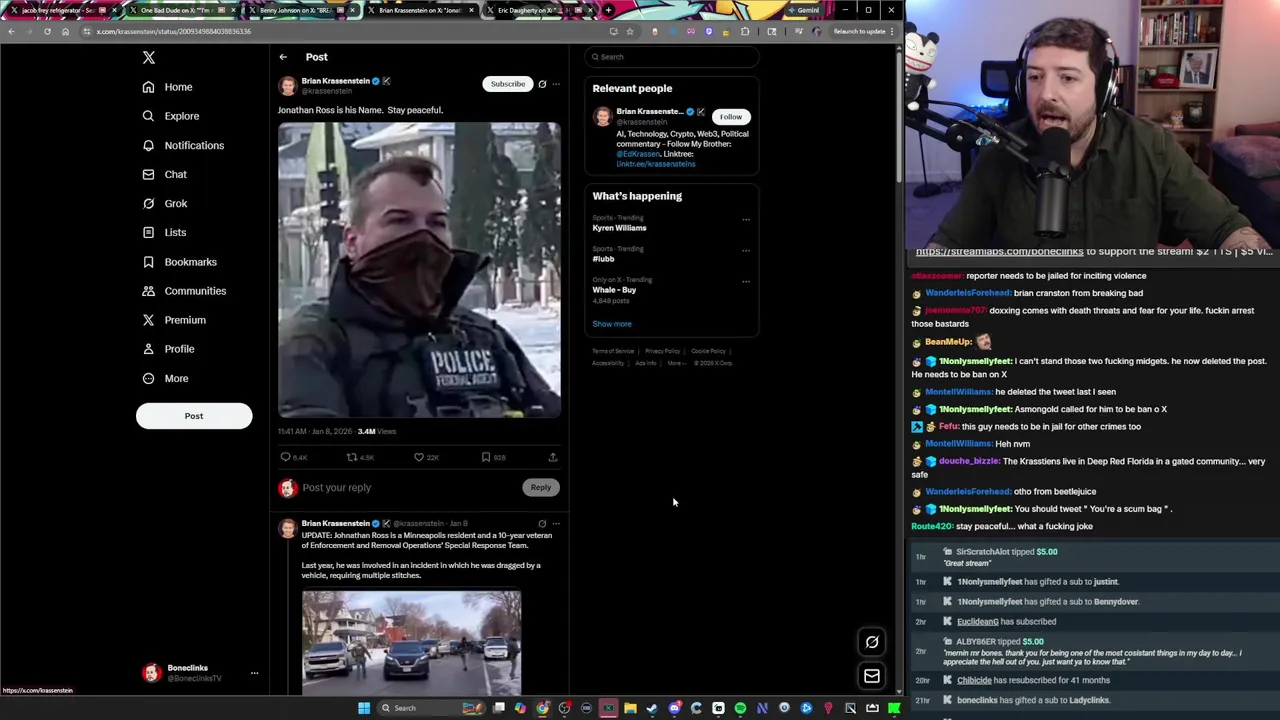Open a new browser tab

pos(608,10)
